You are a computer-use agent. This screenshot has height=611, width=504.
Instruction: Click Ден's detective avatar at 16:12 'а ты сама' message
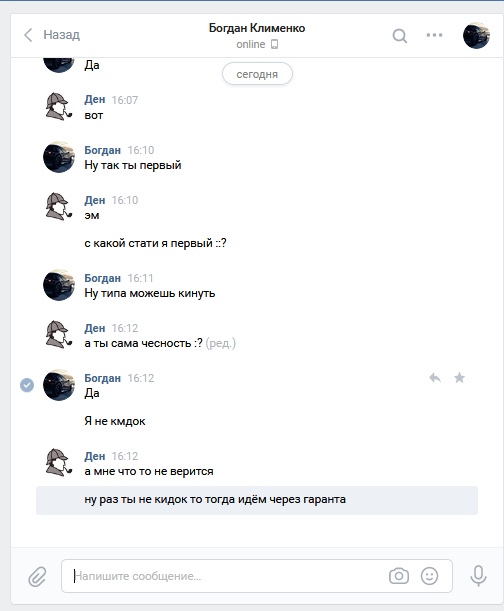58,335
